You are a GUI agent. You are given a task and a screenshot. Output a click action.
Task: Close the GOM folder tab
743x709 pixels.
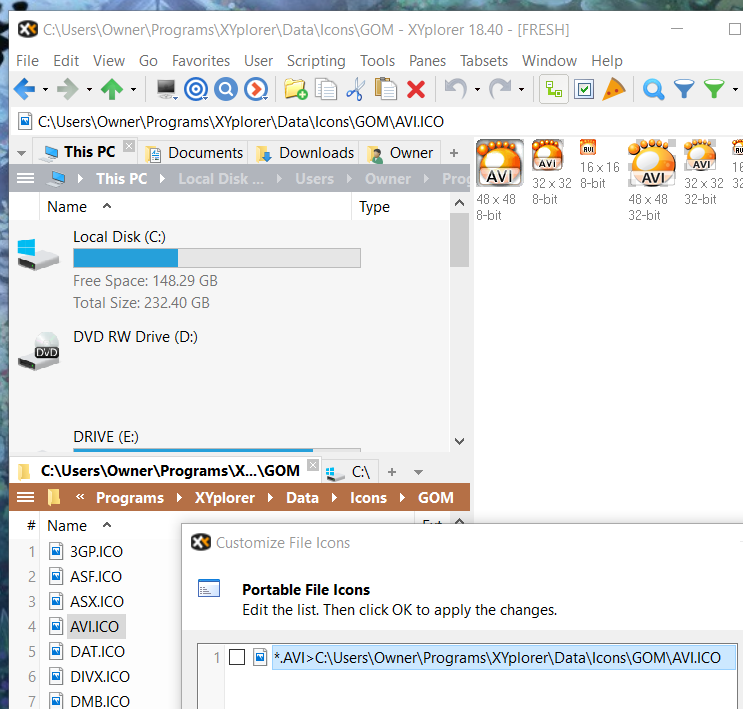tap(313, 465)
